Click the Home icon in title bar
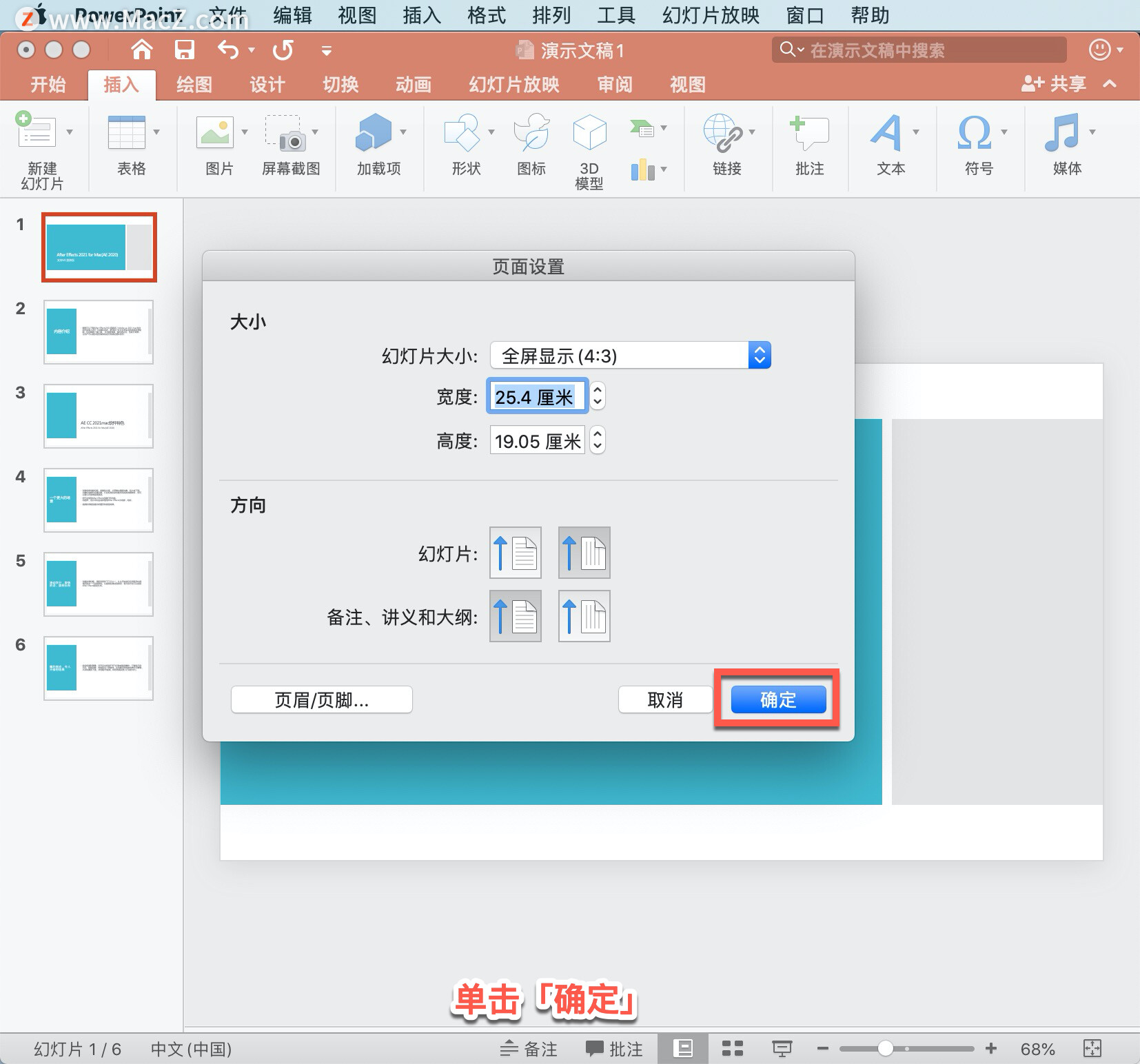Viewport: 1140px width, 1064px height. tap(141, 50)
